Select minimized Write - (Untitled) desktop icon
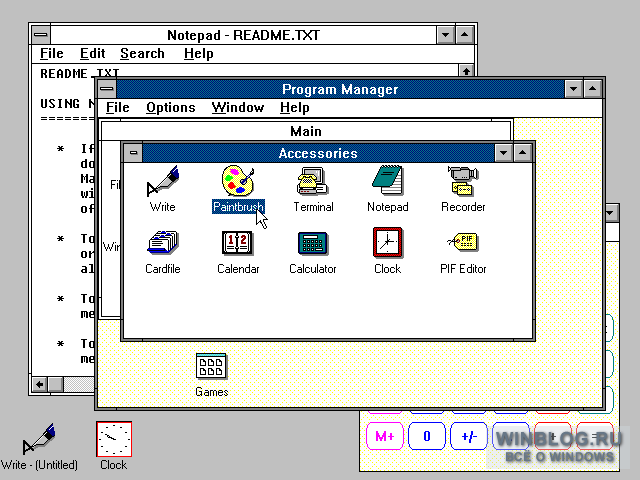640x480 pixels. tap(39, 447)
